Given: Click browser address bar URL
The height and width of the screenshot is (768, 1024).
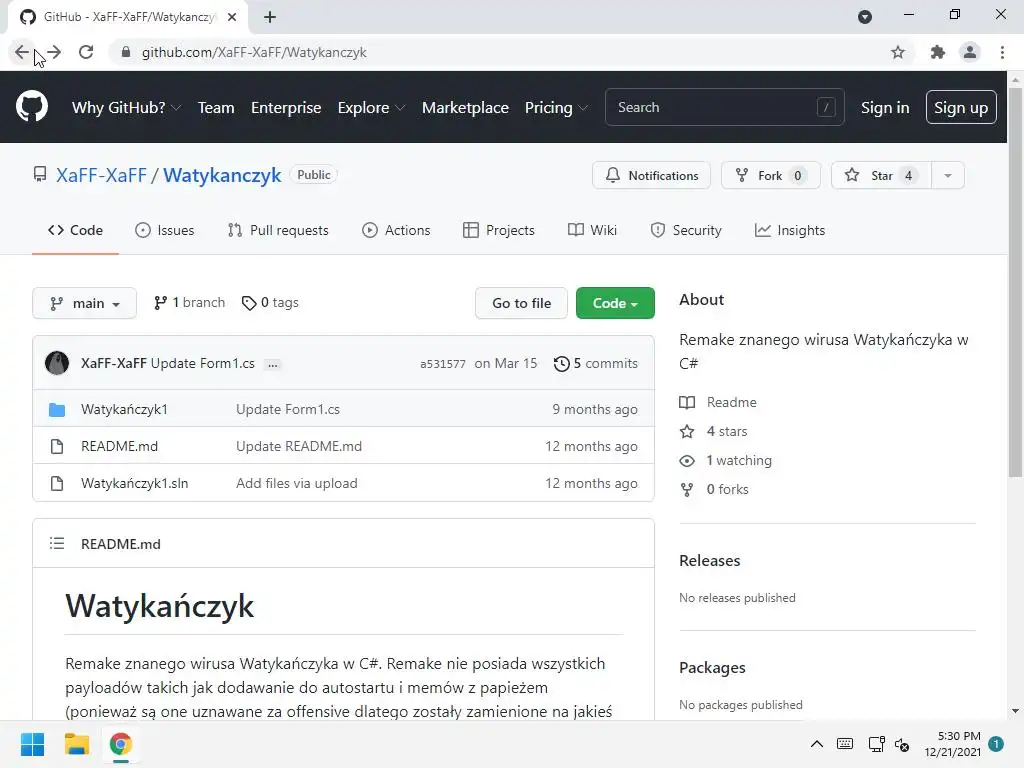Looking at the screenshot, I should (x=254, y=52).
